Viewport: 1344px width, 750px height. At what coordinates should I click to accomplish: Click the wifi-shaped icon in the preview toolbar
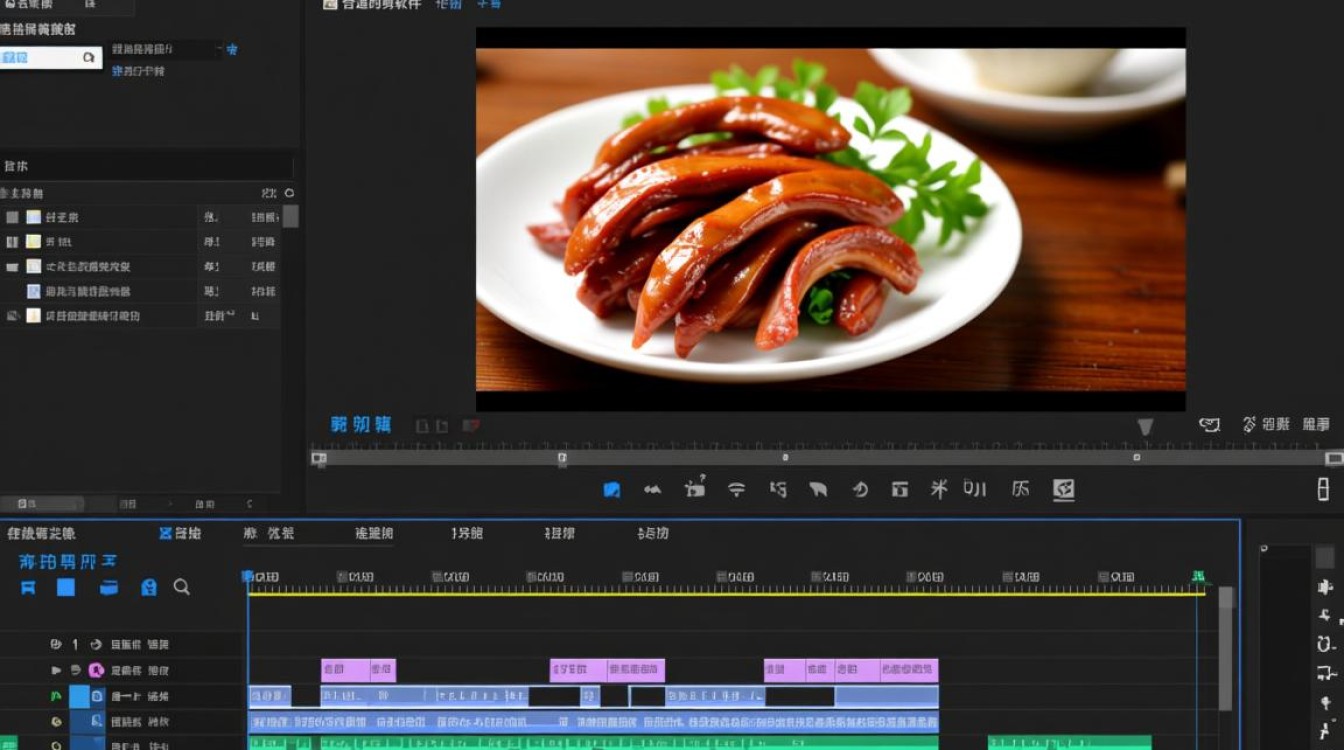tap(737, 490)
